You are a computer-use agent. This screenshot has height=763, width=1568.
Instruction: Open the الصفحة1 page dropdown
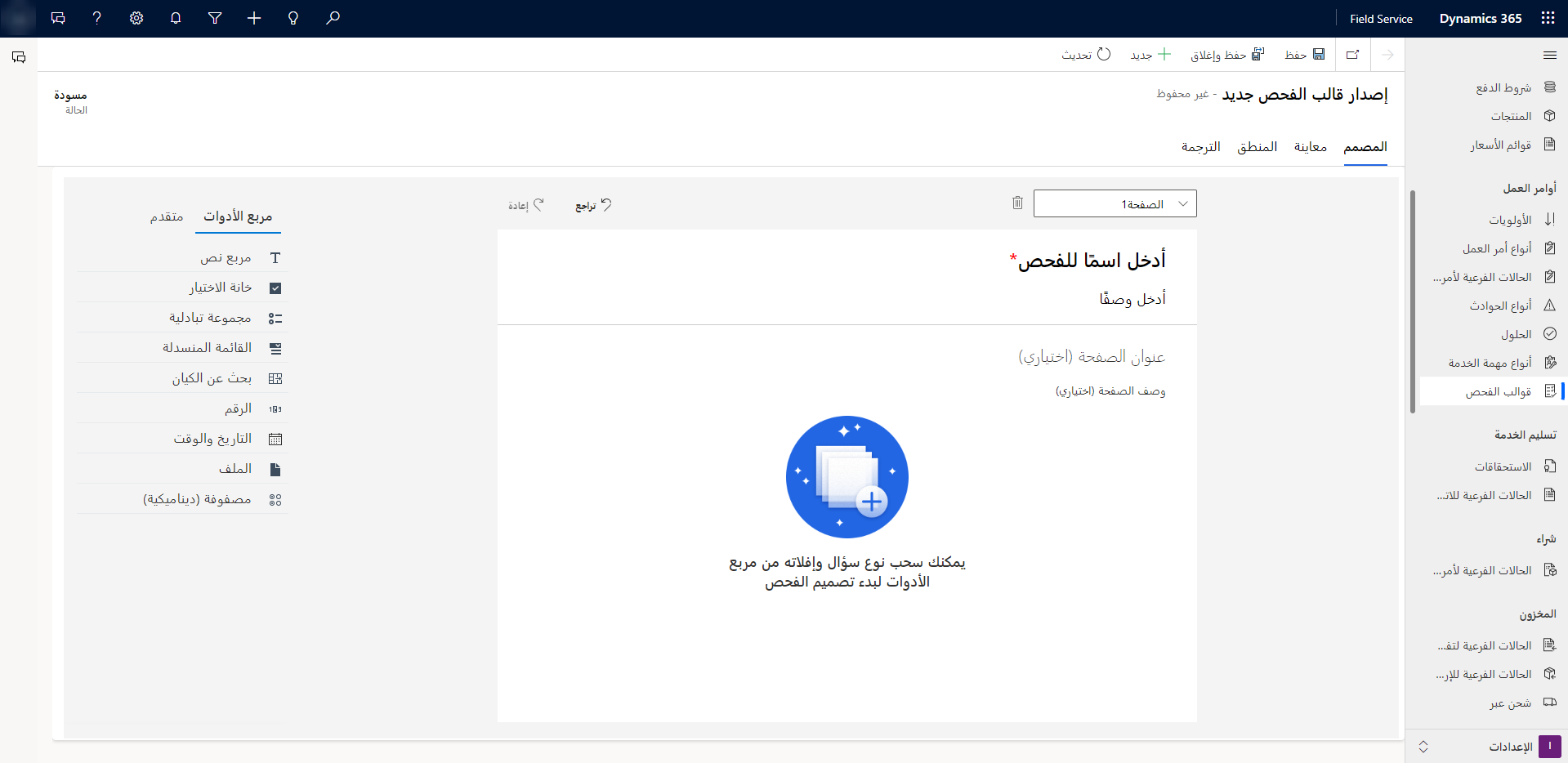tap(1115, 203)
